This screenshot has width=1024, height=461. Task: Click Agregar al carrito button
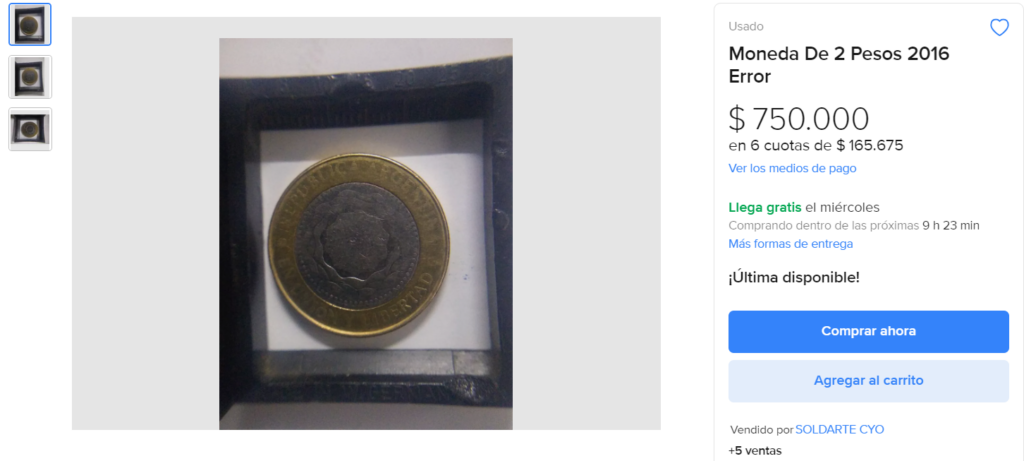point(869,381)
